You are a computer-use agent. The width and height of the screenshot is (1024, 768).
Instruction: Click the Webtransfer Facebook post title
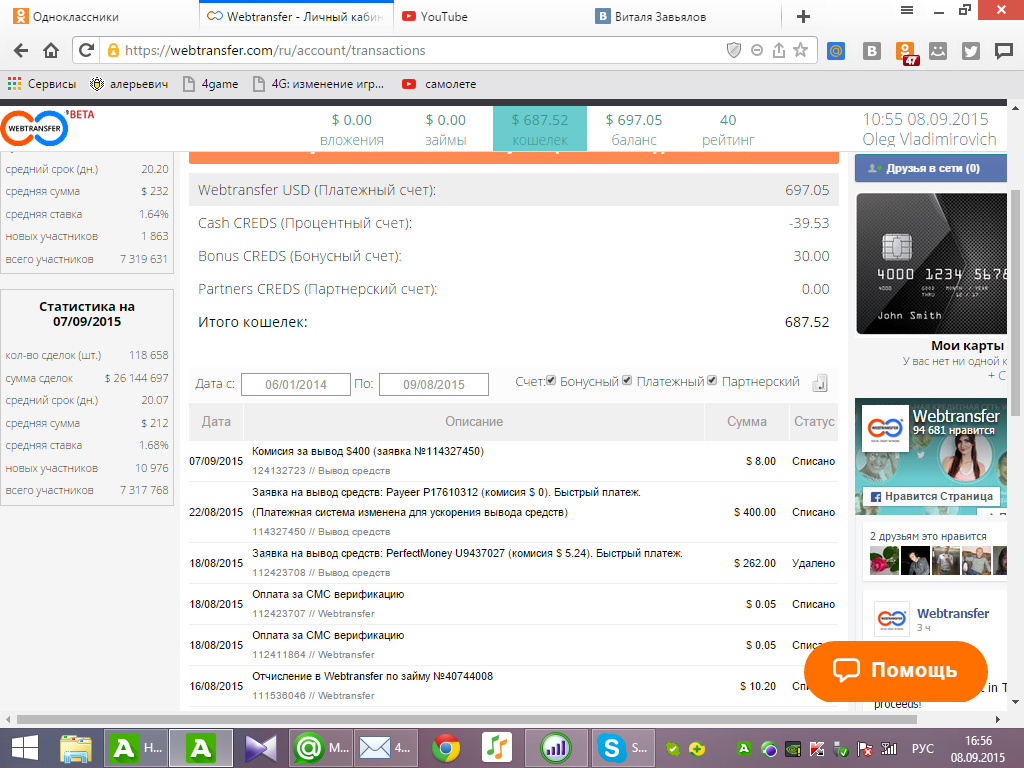(x=953, y=613)
